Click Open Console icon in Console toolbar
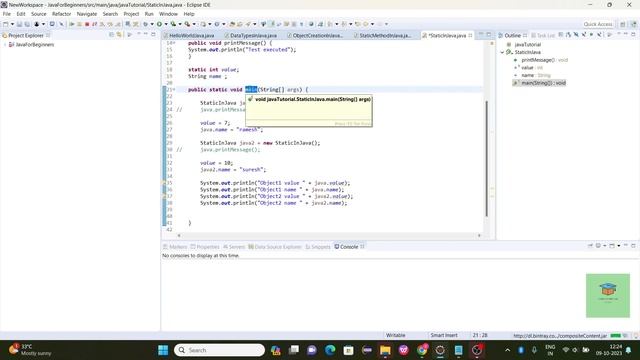Screen dimensions: 640x360 coord(612,246)
